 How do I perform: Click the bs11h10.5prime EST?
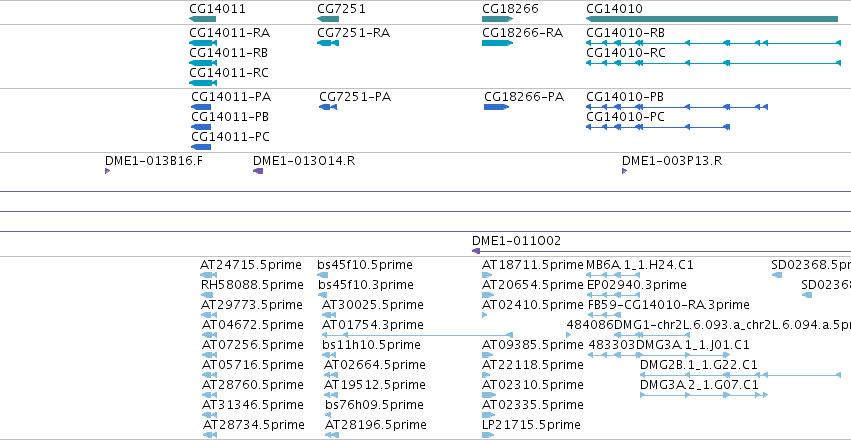coord(327,355)
